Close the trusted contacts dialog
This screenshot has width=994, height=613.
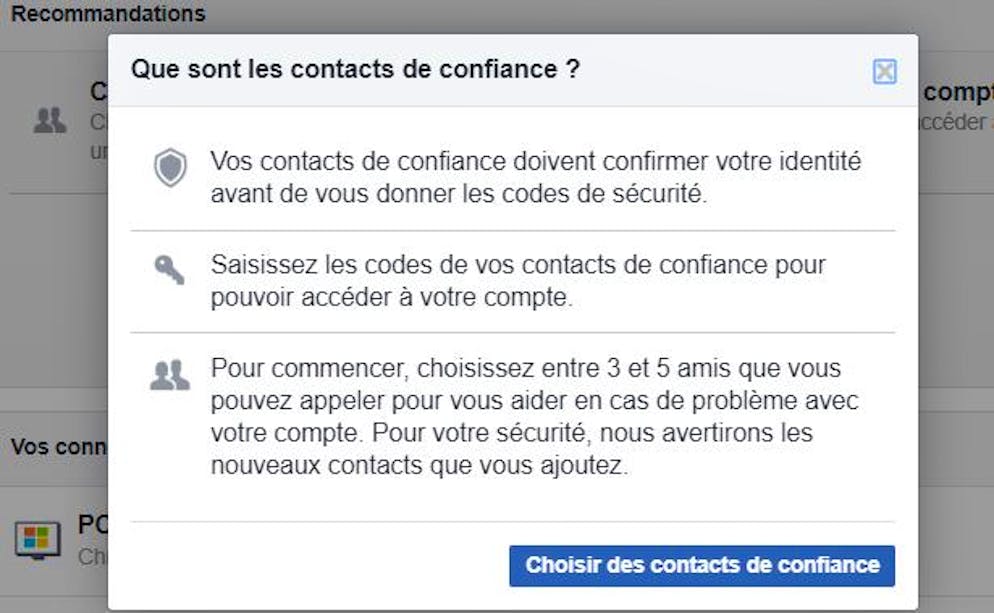point(884,72)
